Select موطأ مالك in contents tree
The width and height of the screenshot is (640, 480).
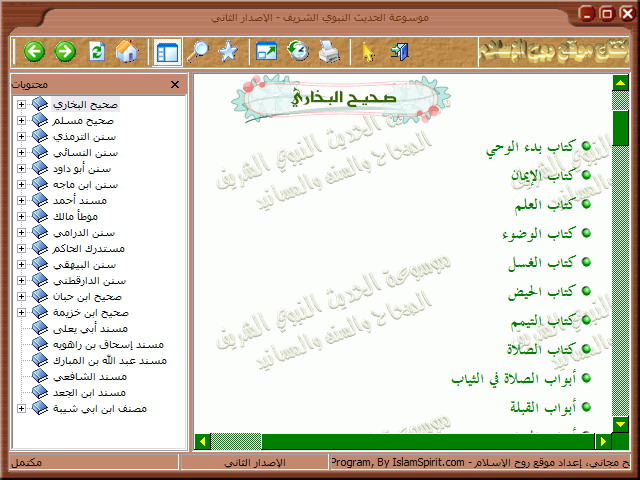pos(75,216)
